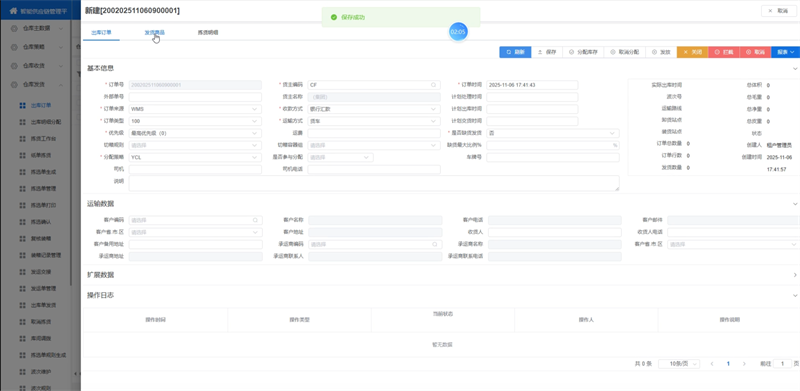Click the grid icon beside 取消拣货
800x391 pixels.
coord(22,322)
